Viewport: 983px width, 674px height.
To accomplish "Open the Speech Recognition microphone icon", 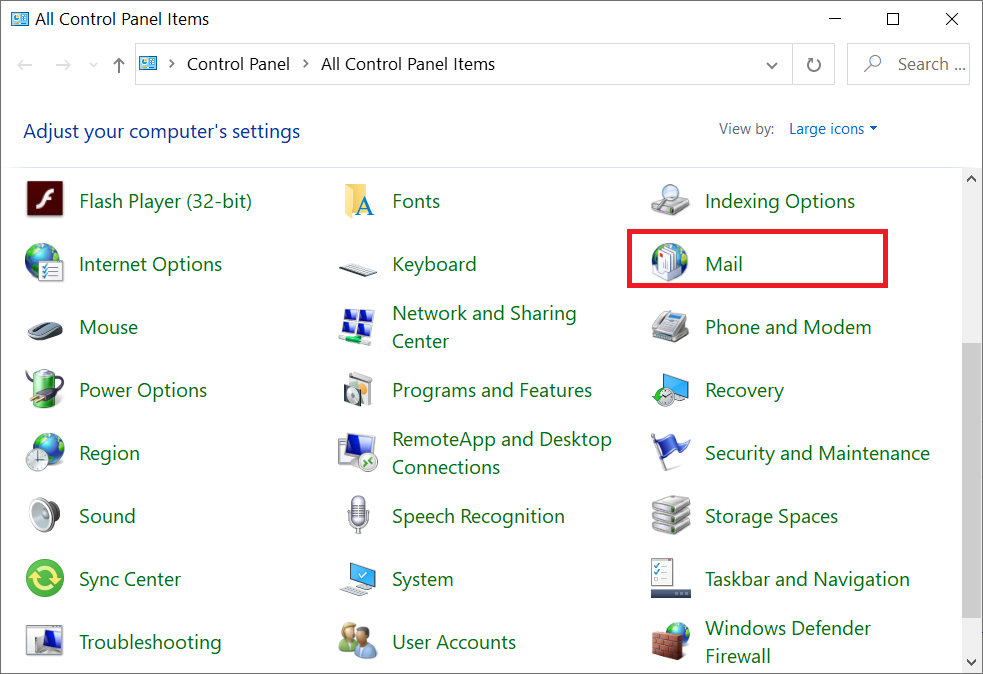I will point(357,516).
